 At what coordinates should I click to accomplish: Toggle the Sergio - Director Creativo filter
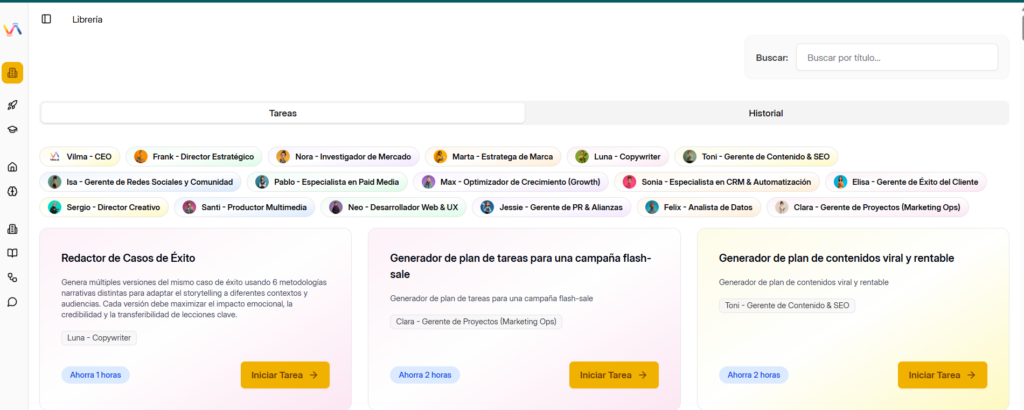[105, 207]
